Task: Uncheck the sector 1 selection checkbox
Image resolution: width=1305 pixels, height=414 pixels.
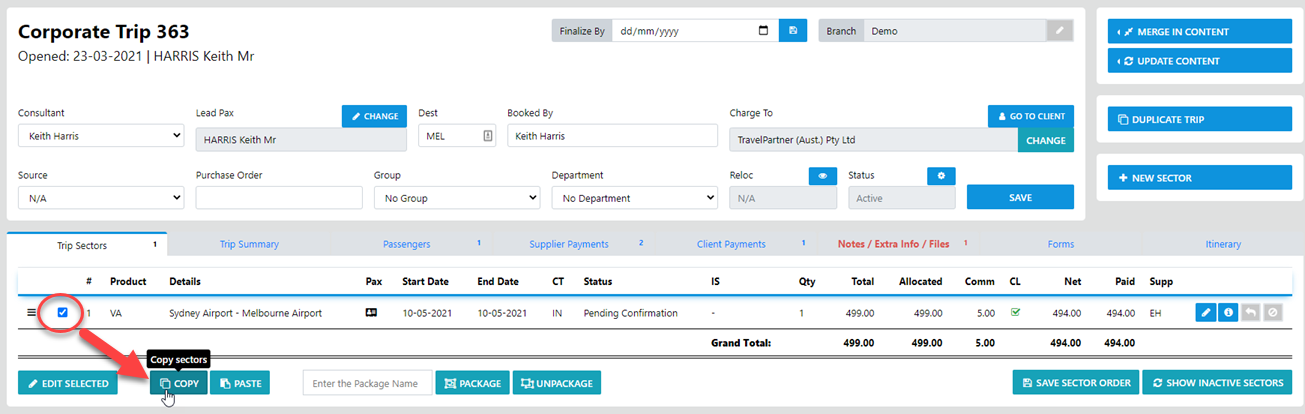Action: click(62, 313)
